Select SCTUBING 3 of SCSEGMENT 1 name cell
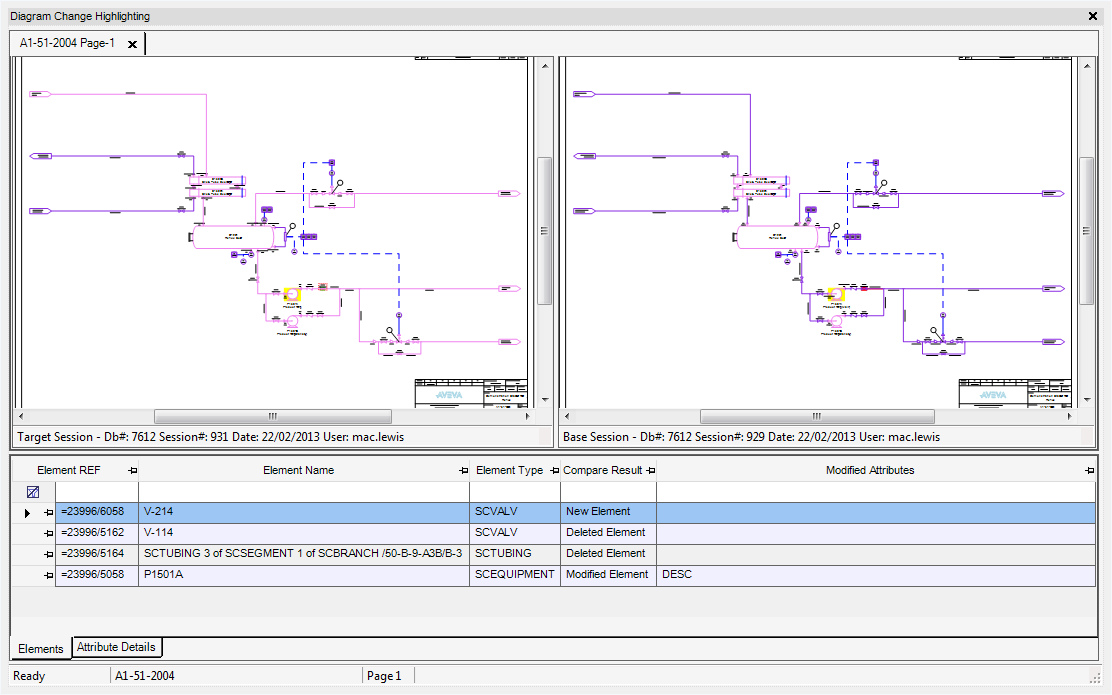This screenshot has height=695, width=1112. point(304,553)
